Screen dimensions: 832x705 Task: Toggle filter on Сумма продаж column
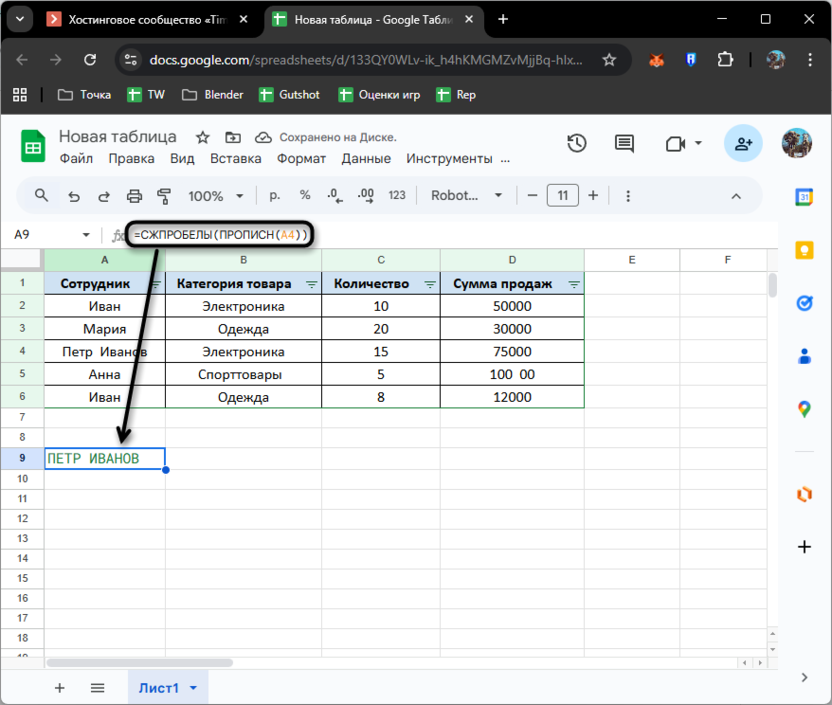[x=574, y=284]
